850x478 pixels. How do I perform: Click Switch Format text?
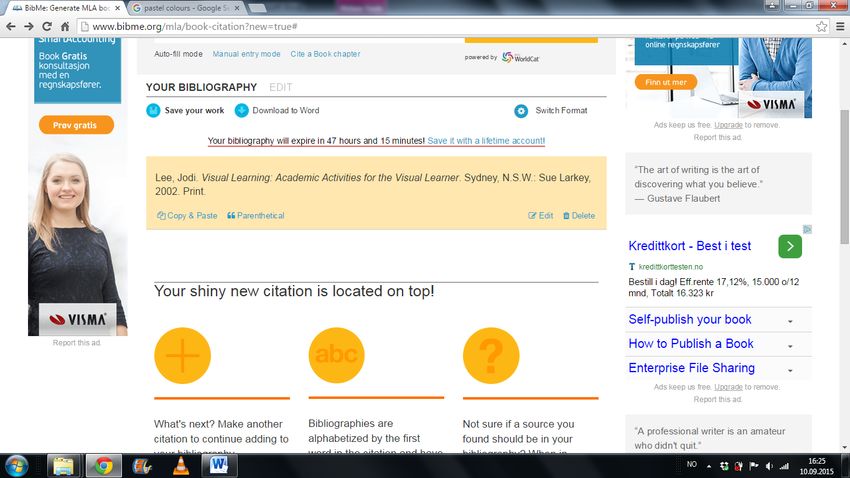(x=561, y=111)
